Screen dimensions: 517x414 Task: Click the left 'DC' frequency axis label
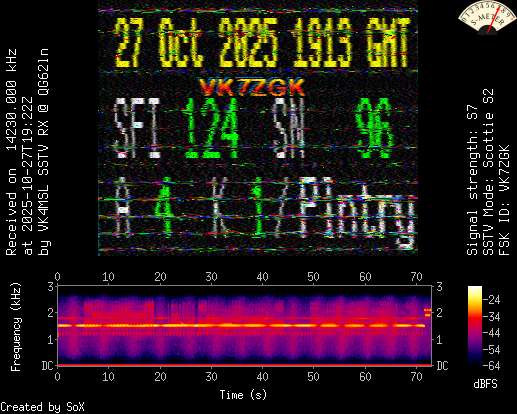point(48,366)
